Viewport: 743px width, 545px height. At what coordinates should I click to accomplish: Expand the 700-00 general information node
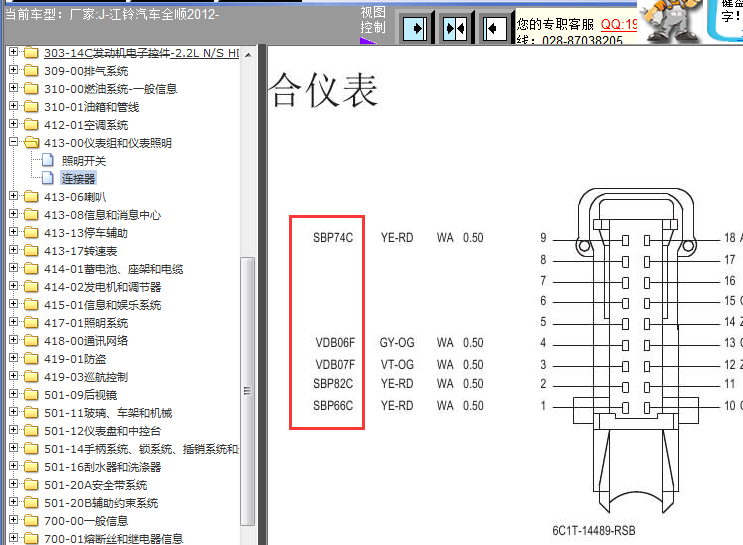pyautogui.click(x=13, y=520)
